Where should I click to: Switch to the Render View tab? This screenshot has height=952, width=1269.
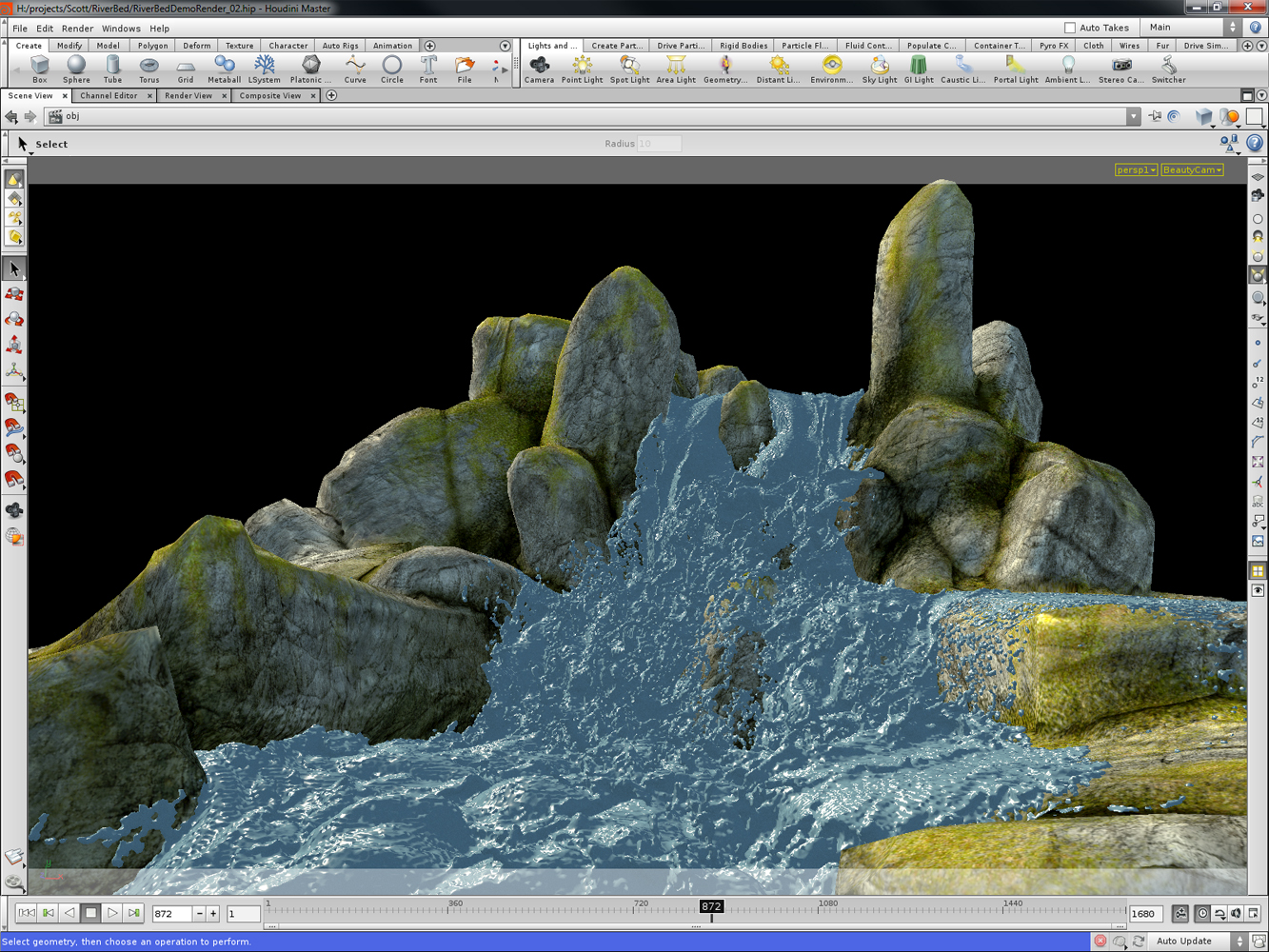click(x=188, y=95)
